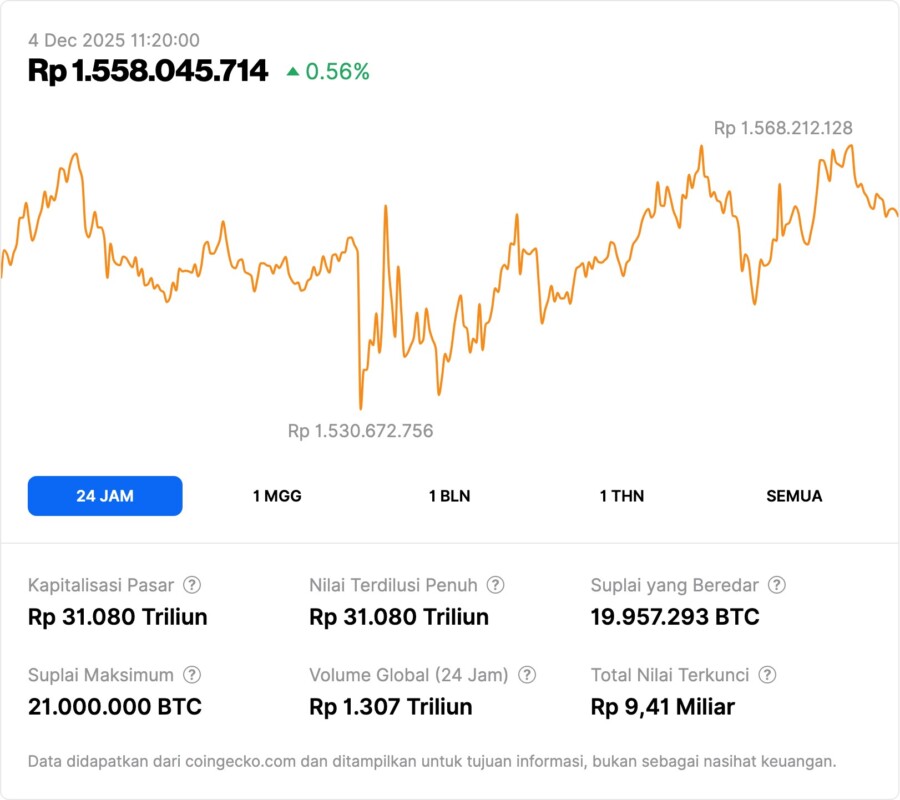900x800 pixels.
Task: Click the Rp 31.080 Triliun market cap value
Action: [118, 617]
